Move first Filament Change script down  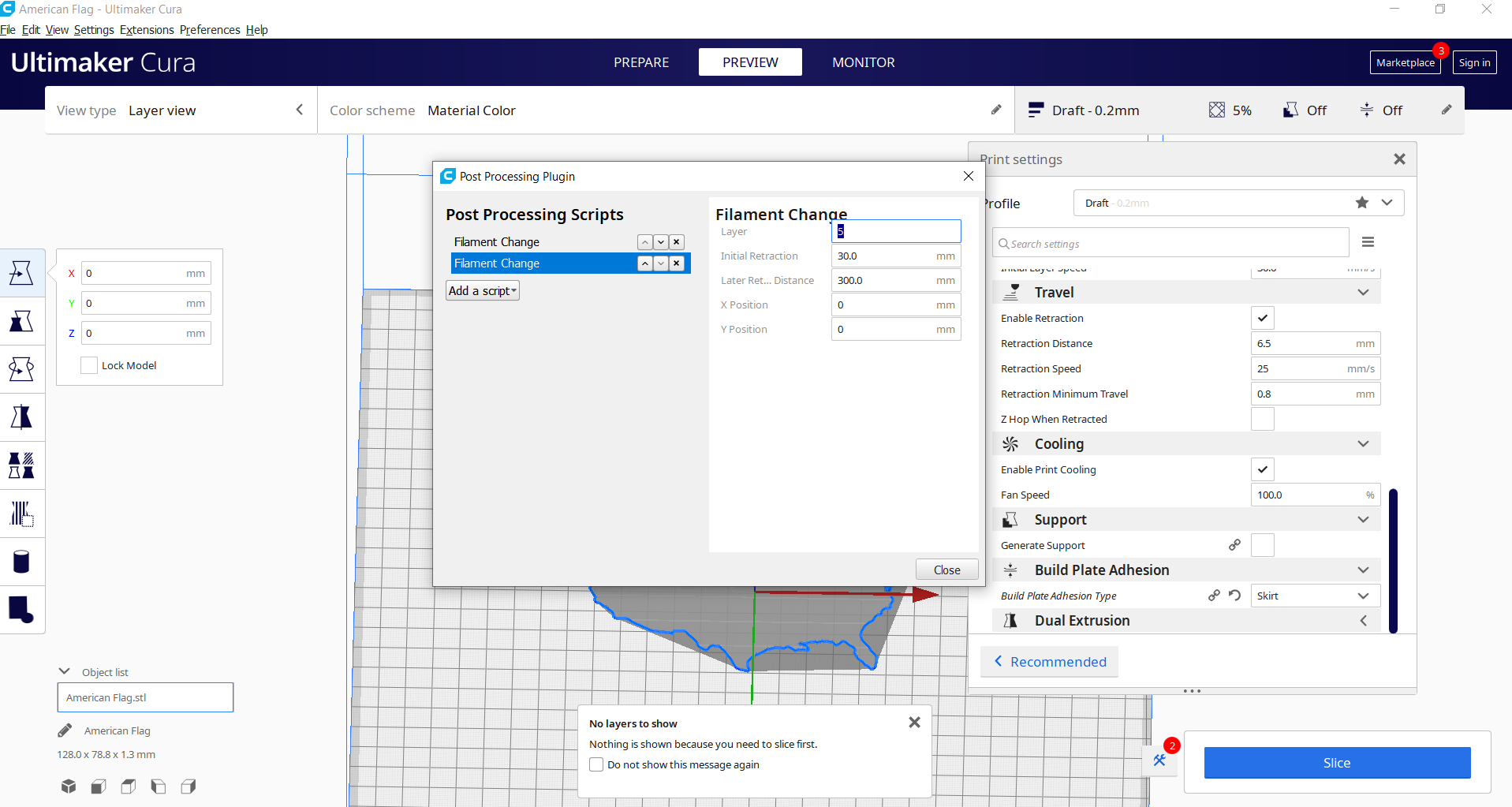pos(661,242)
